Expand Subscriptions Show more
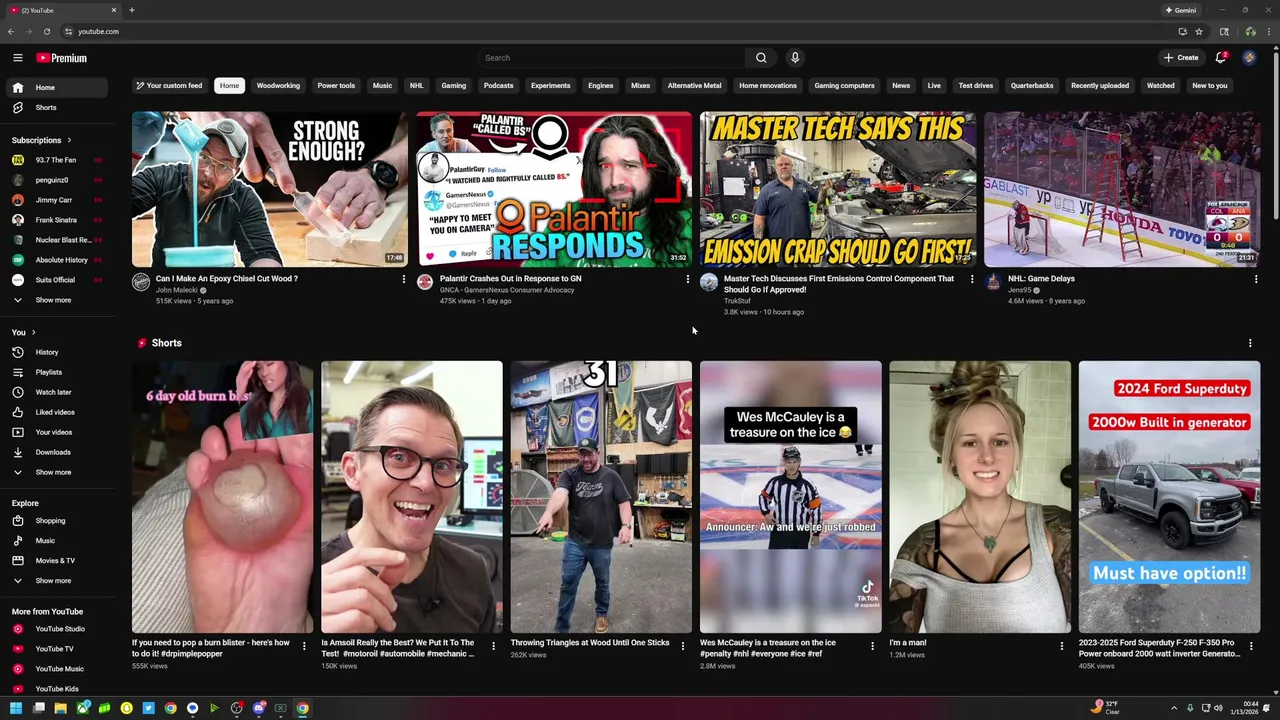This screenshot has width=1280, height=720. click(55, 300)
